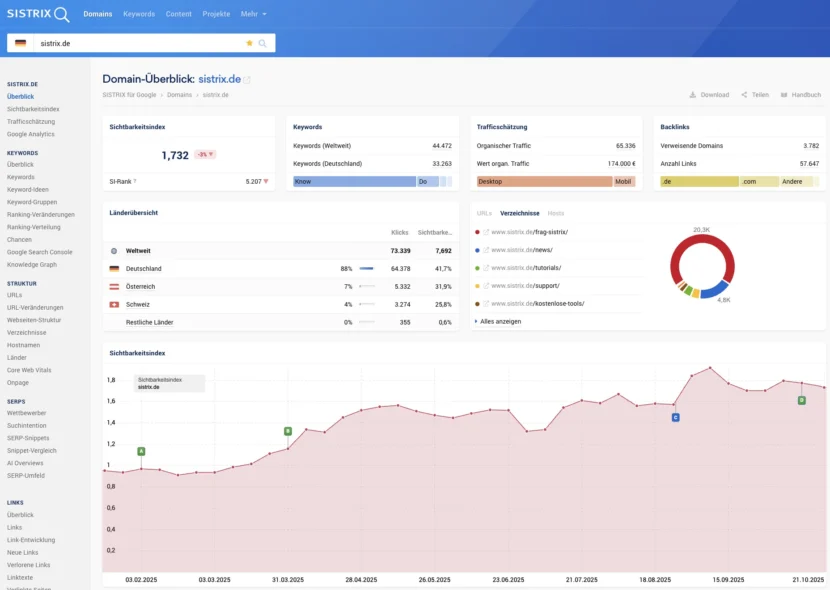830x590 pixels.
Task: Open the Handbuch book icon
Action: (x=784, y=95)
